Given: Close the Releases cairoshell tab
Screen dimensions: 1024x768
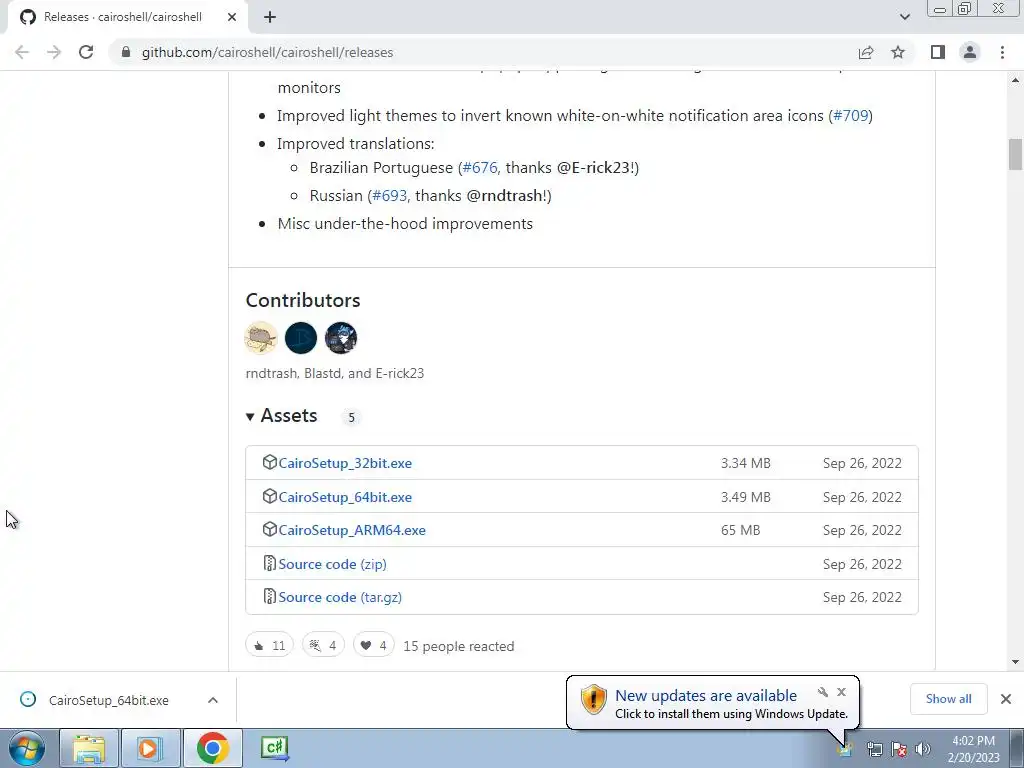Looking at the screenshot, I should (x=232, y=17).
